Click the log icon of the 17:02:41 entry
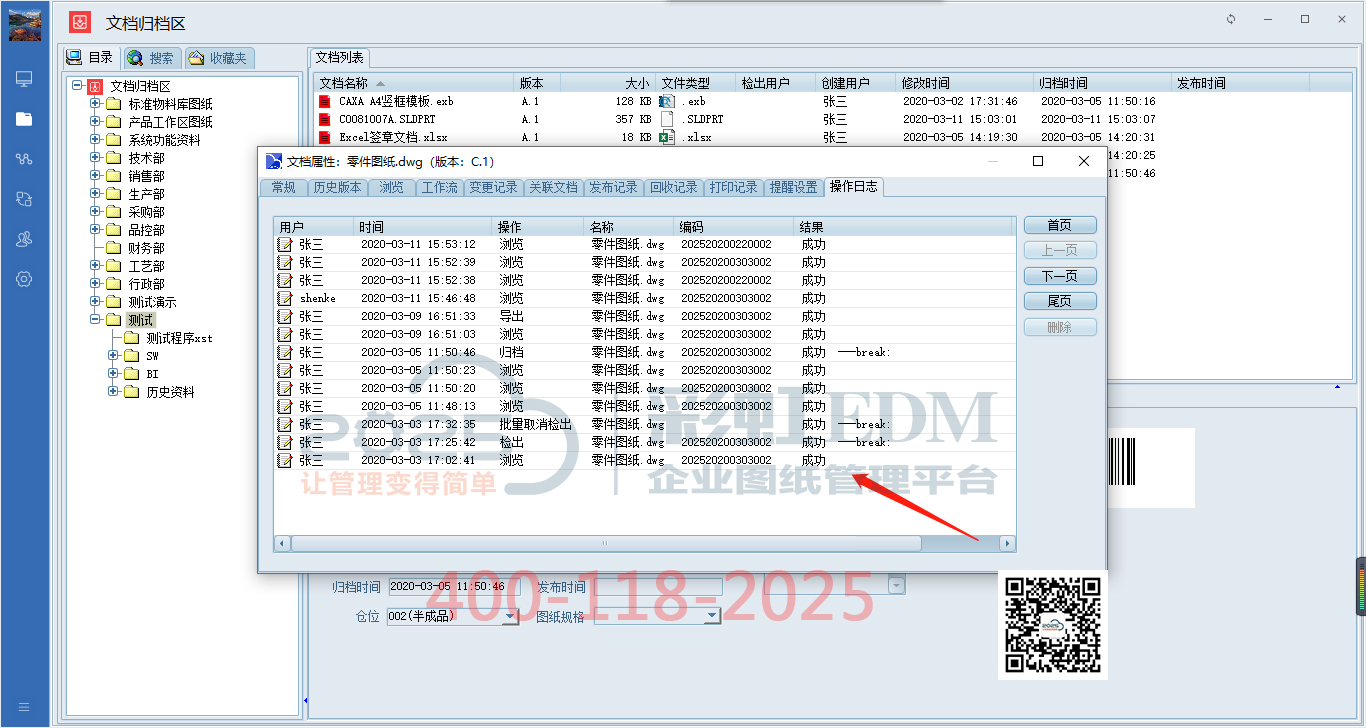Screen dimensions: 1366x728 click(285, 460)
